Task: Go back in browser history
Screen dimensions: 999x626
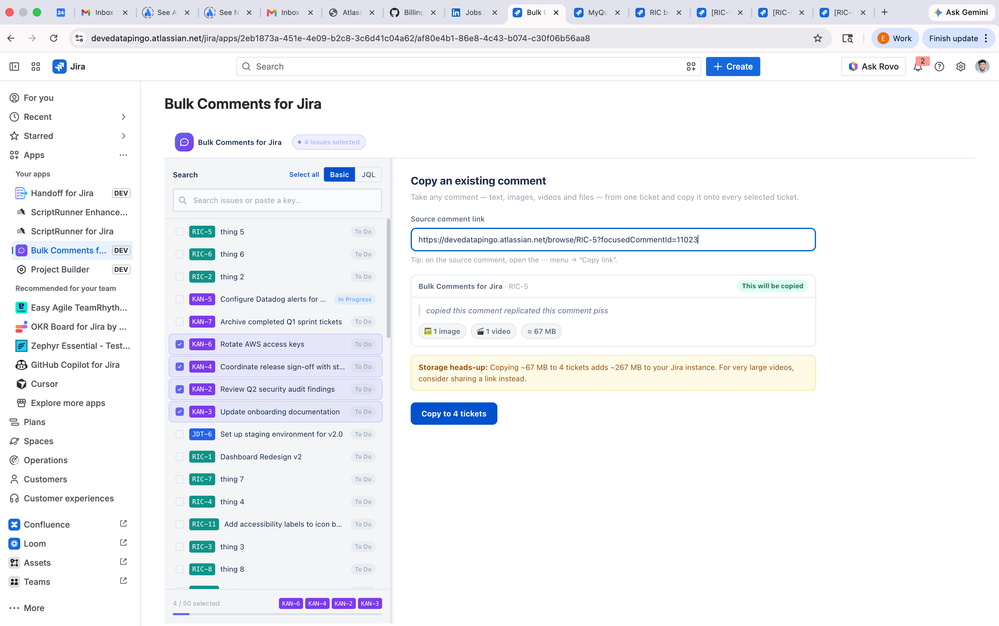Action: pos(11,38)
